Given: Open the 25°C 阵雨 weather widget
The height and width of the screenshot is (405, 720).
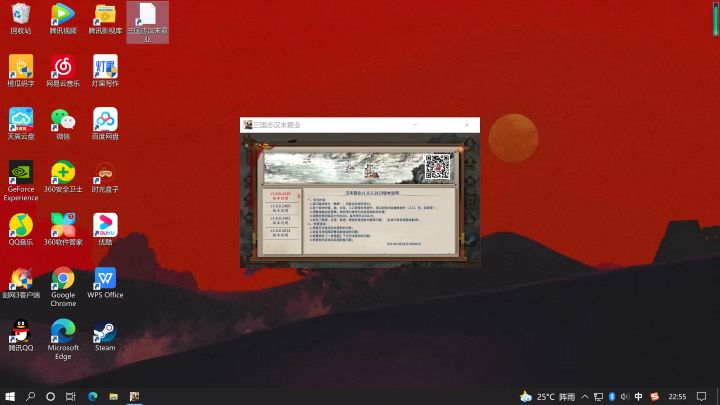Looking at the screenshot, I should point(547,397).
